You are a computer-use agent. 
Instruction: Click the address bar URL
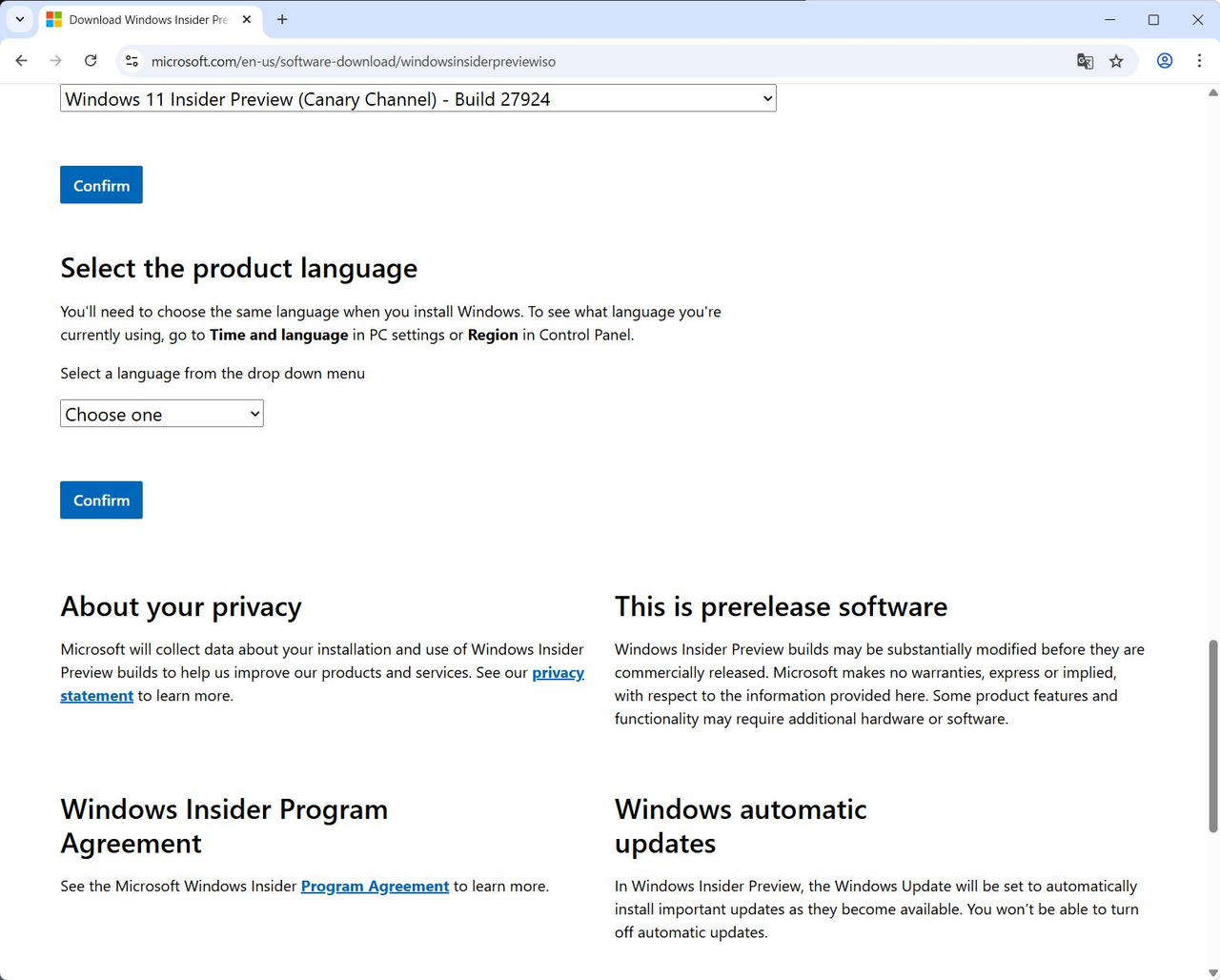click(x=354, y=61)
